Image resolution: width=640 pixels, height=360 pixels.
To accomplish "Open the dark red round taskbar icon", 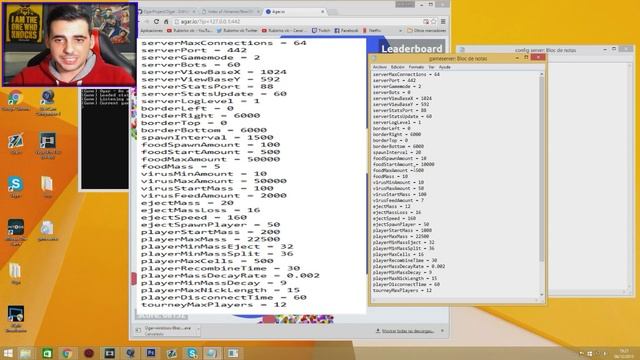I will click(89, 353).
